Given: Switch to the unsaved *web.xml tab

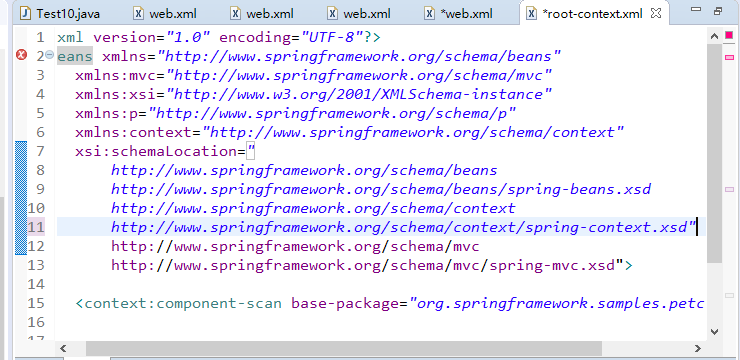Looking at the screenshot, I should pyautogui.click(x=459, y=13).
